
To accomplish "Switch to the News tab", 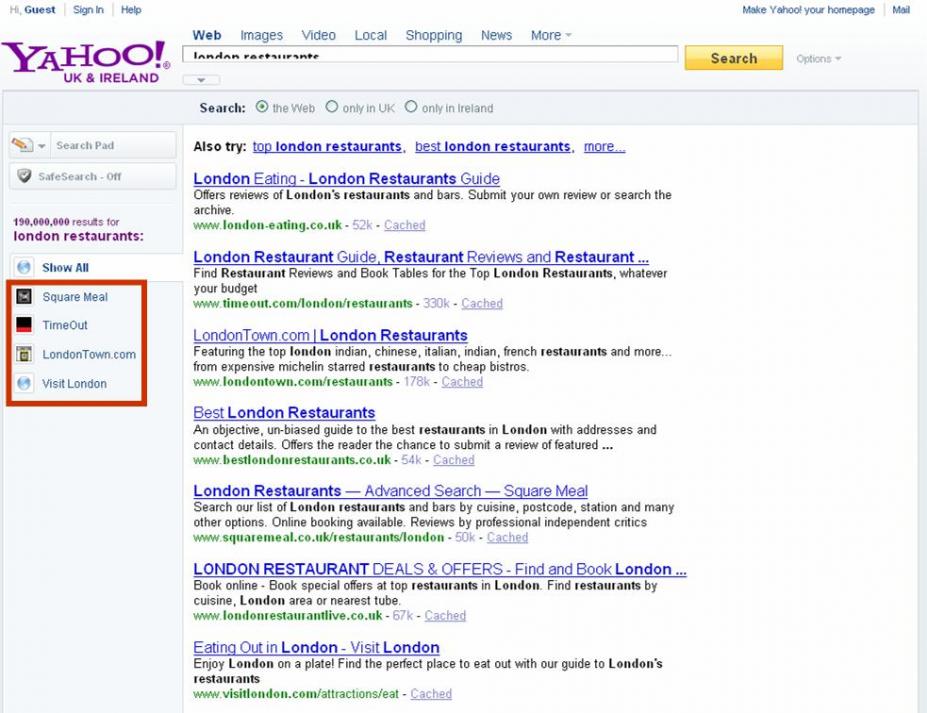I will [x=497, y=35].
